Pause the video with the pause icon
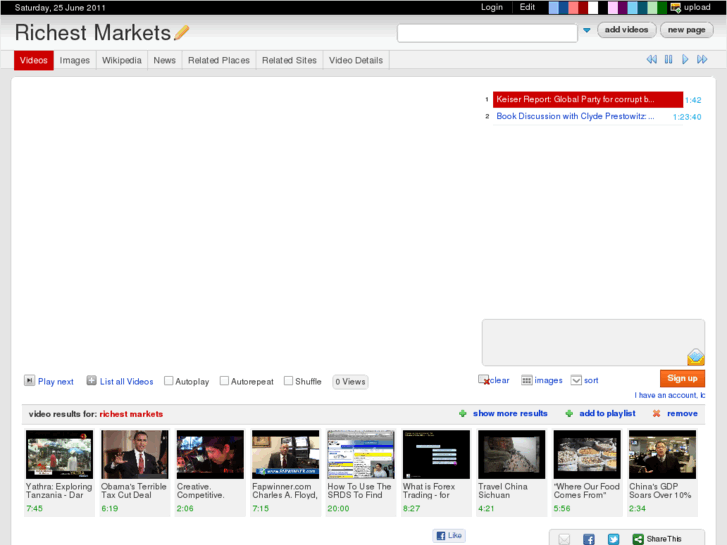Image resolution: width=727 pixels, height=545 pixels. [669, 60]
